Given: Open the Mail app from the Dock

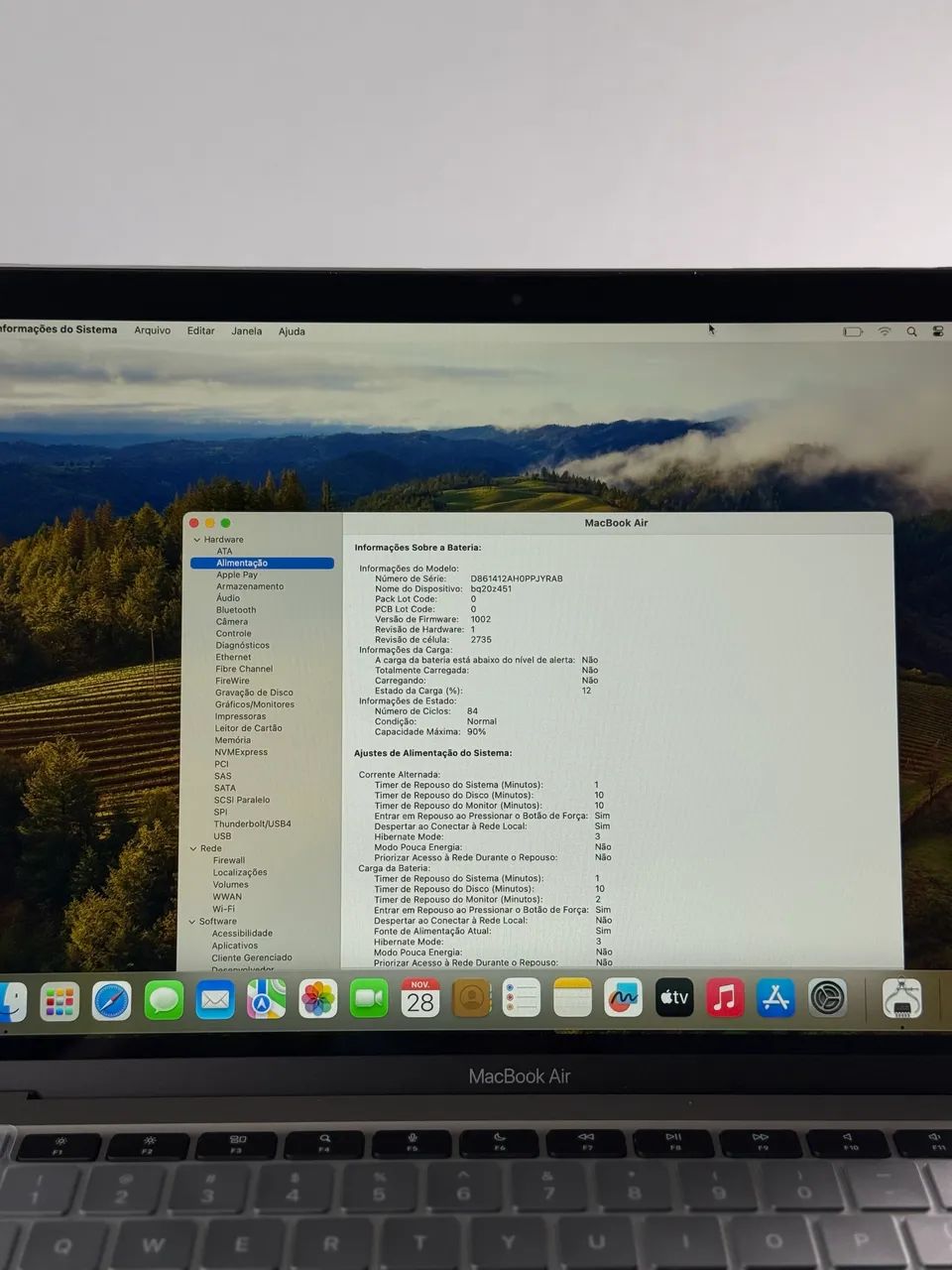Looking at the screenshot, I should pyautogui.click(x=215, y=999).
